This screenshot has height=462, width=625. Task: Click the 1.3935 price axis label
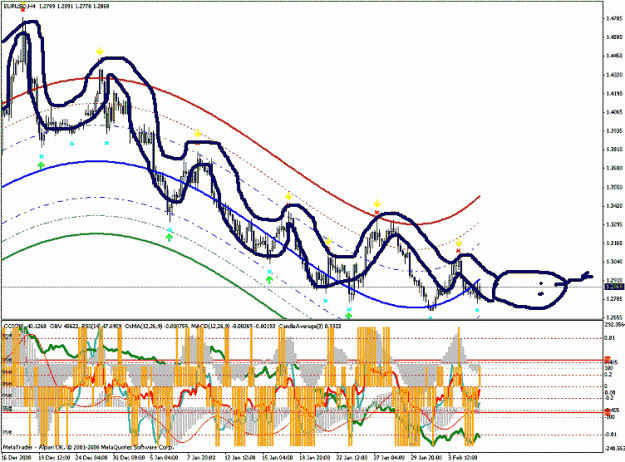[614, 131]
